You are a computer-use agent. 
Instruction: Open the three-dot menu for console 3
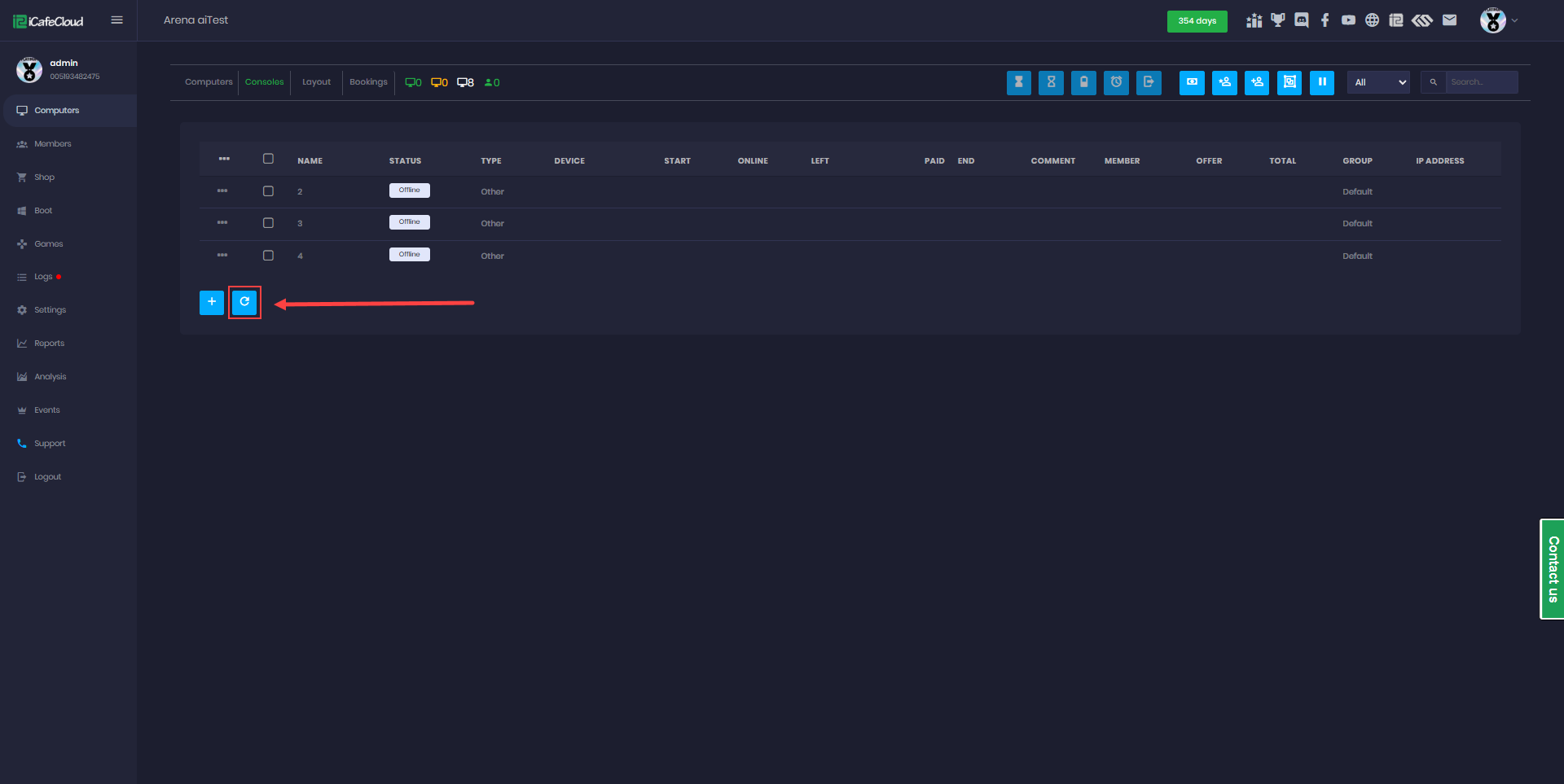[x=222, y=223]
